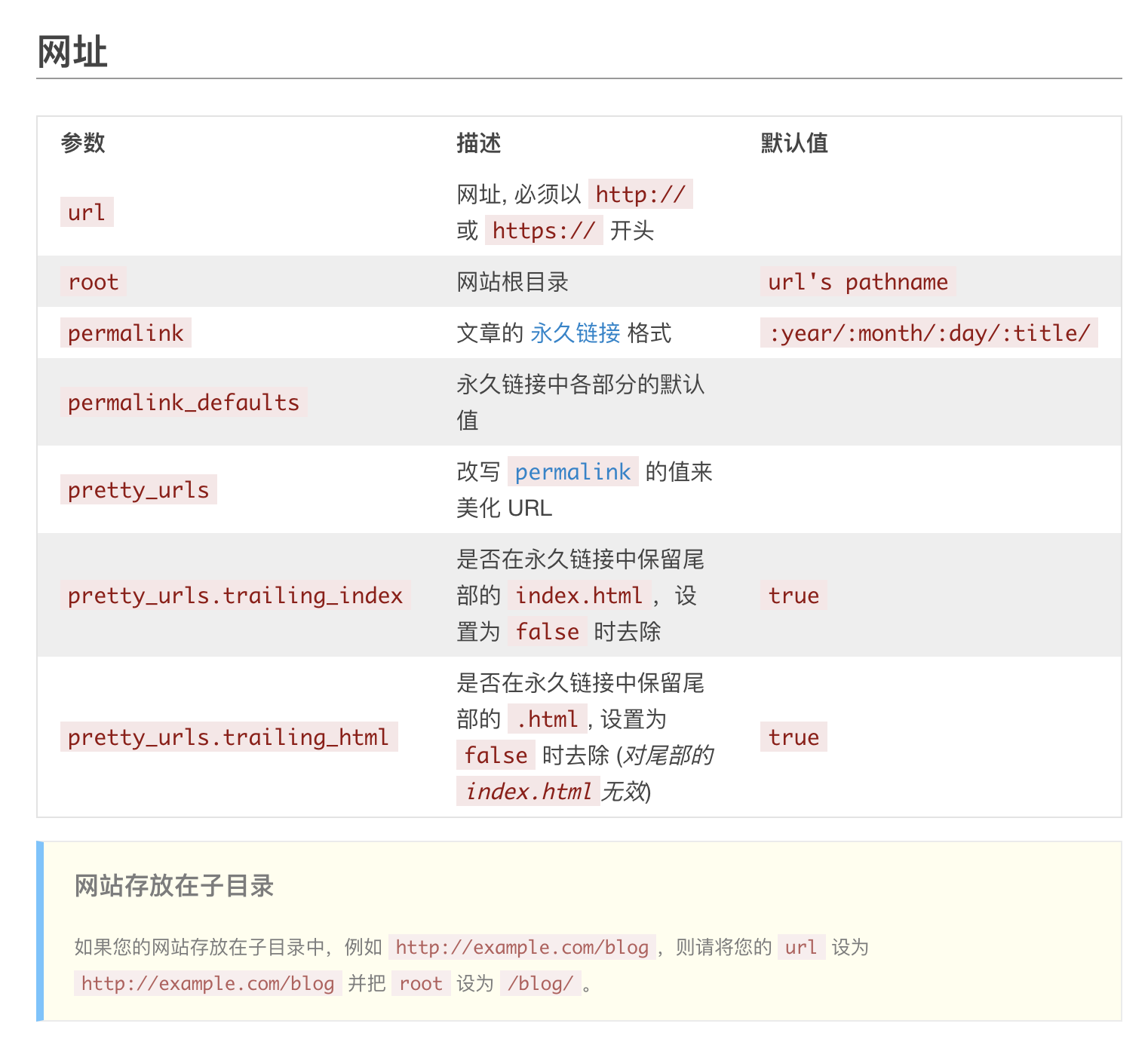This screenshot has height=1045, width=1148.
Task: Click the true default value for trailing_index
Action: click(793, 596)
